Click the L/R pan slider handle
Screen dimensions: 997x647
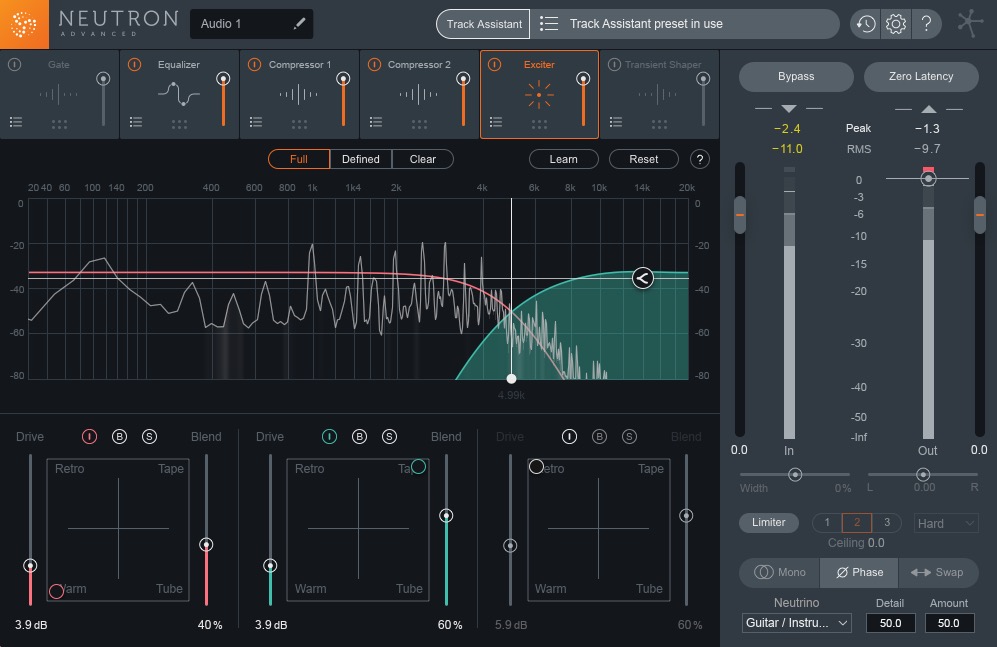click(x=923, y=474)
